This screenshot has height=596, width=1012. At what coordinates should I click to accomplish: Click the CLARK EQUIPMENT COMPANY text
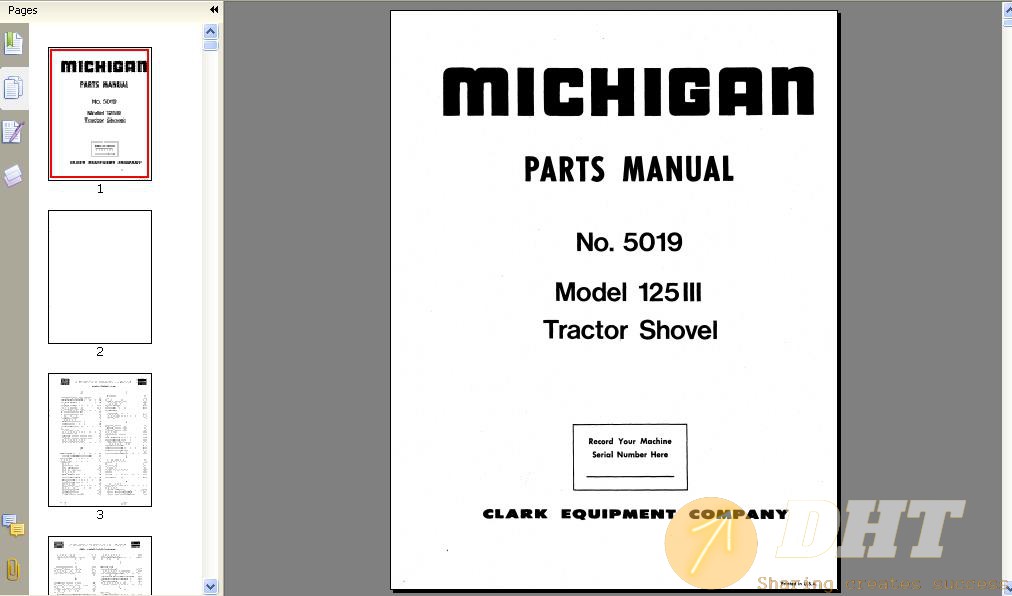click(x=636, y=514)
